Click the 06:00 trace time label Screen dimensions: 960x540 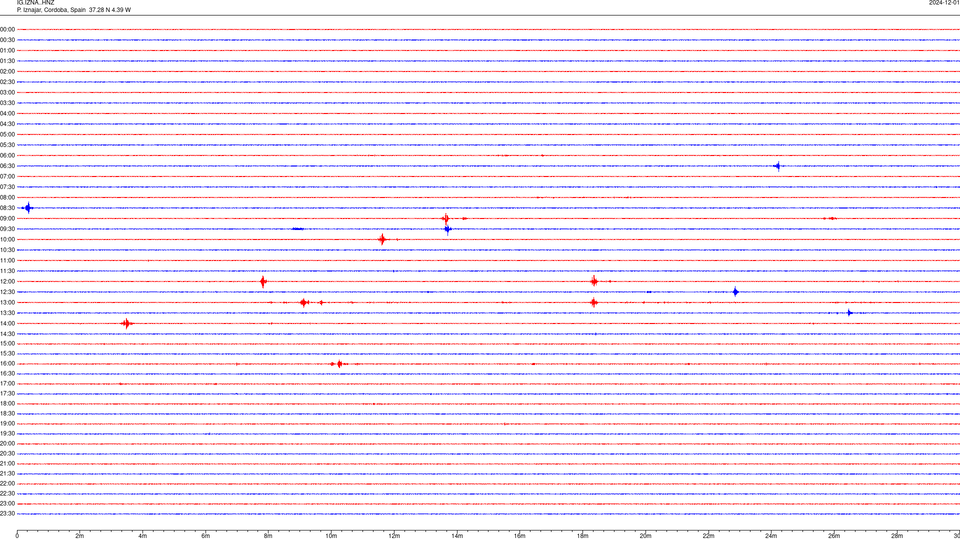pyautogui.click(x=7, y=156)
